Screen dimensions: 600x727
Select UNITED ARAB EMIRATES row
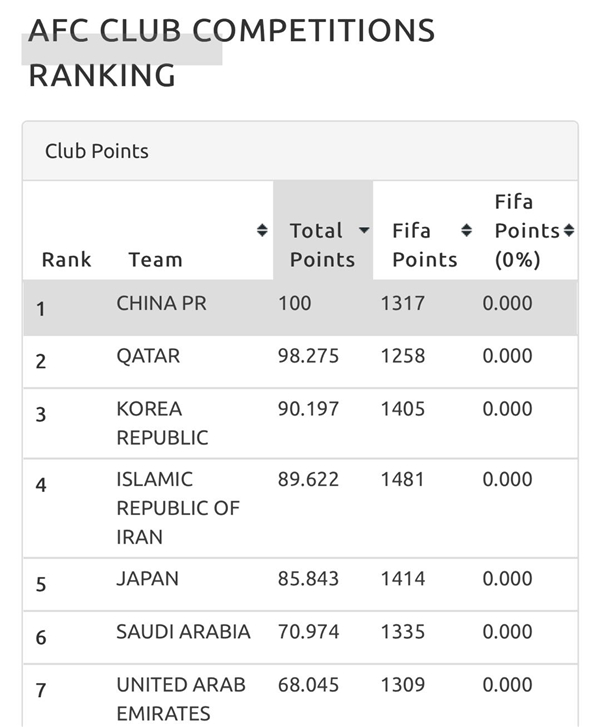click(x=300, y=696)
